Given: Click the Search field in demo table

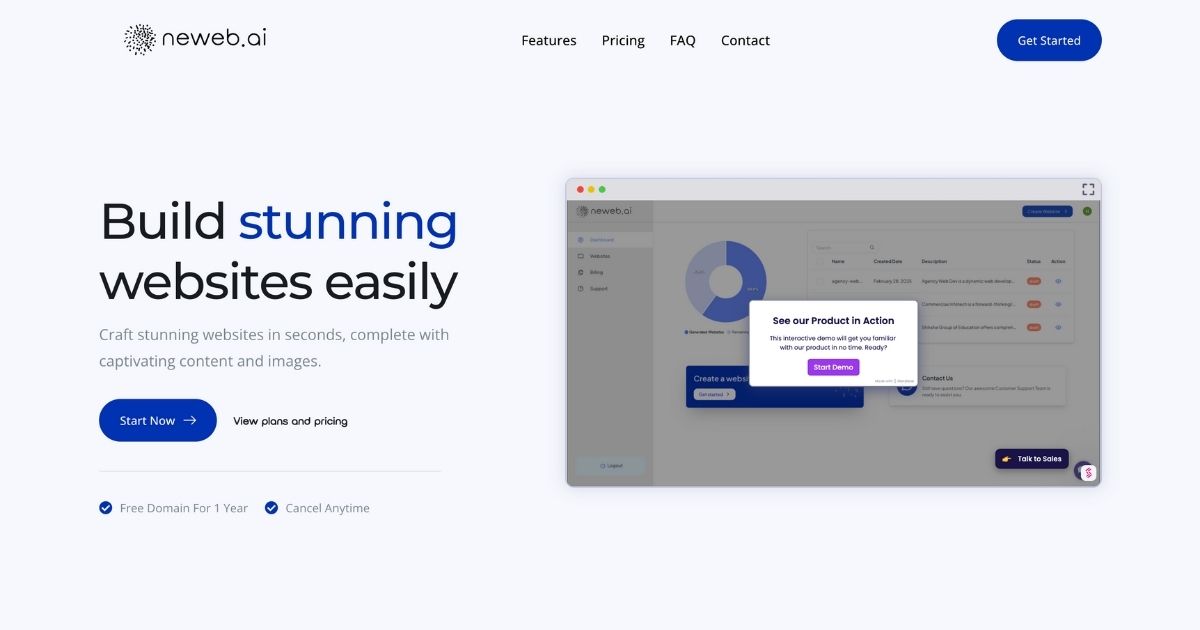Looking at the screenshot, I should point(845,247).
